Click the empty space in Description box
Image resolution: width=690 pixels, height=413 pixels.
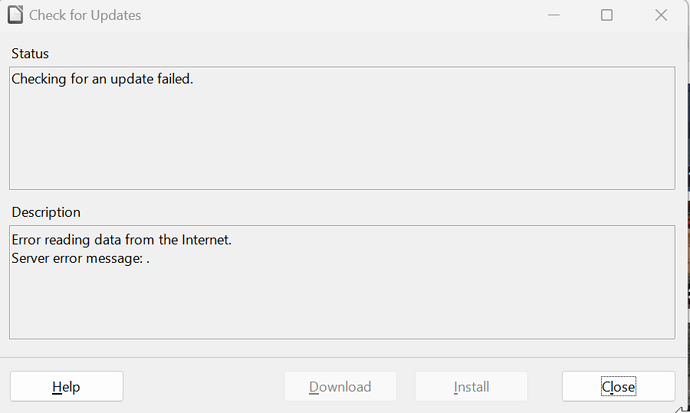[x=342, y=303]
